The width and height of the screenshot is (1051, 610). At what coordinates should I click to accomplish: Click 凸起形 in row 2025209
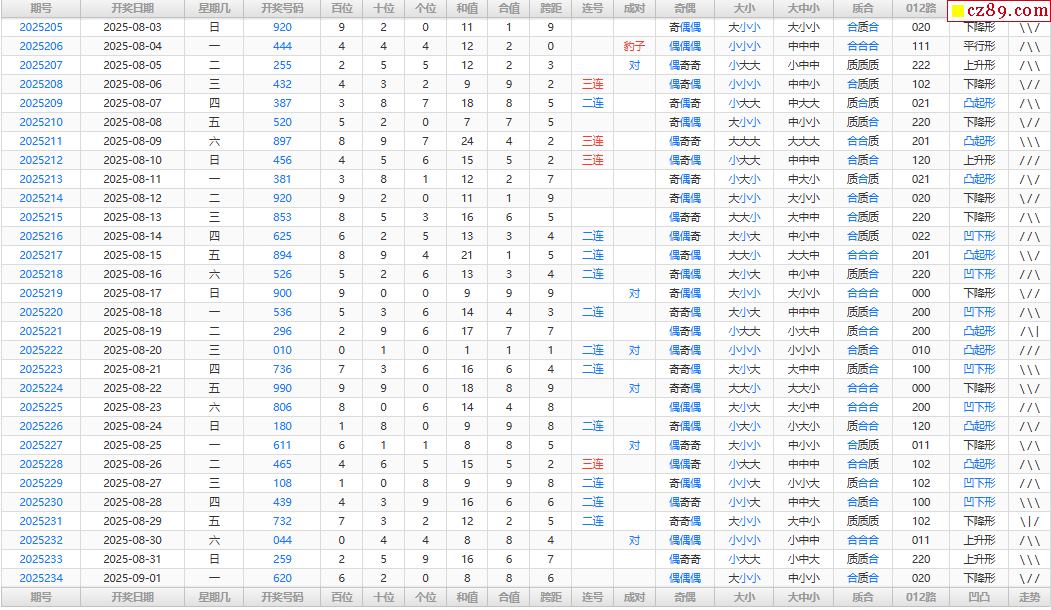979,103
